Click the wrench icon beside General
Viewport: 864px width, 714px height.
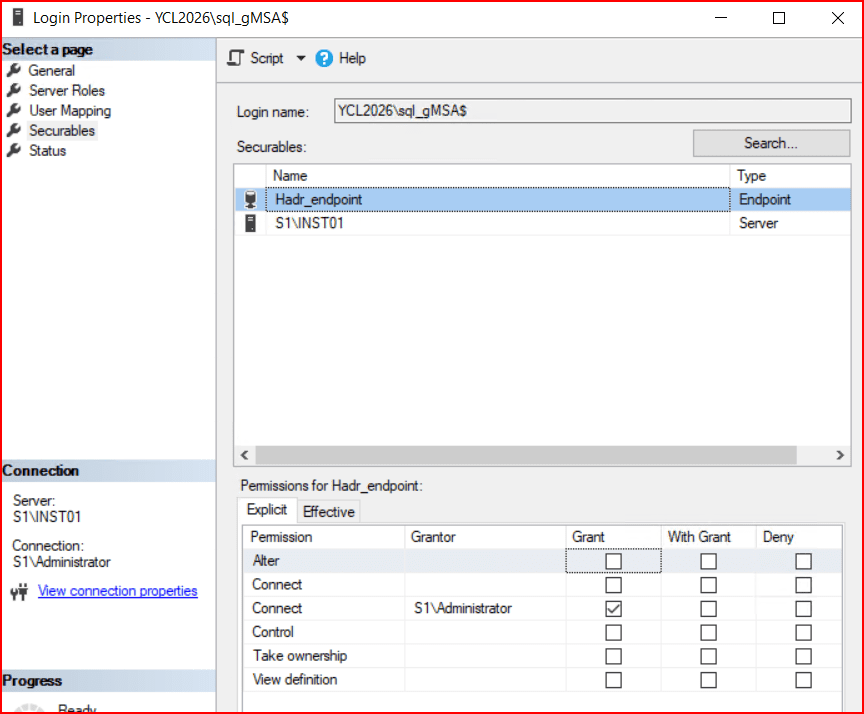click(14, 70)
